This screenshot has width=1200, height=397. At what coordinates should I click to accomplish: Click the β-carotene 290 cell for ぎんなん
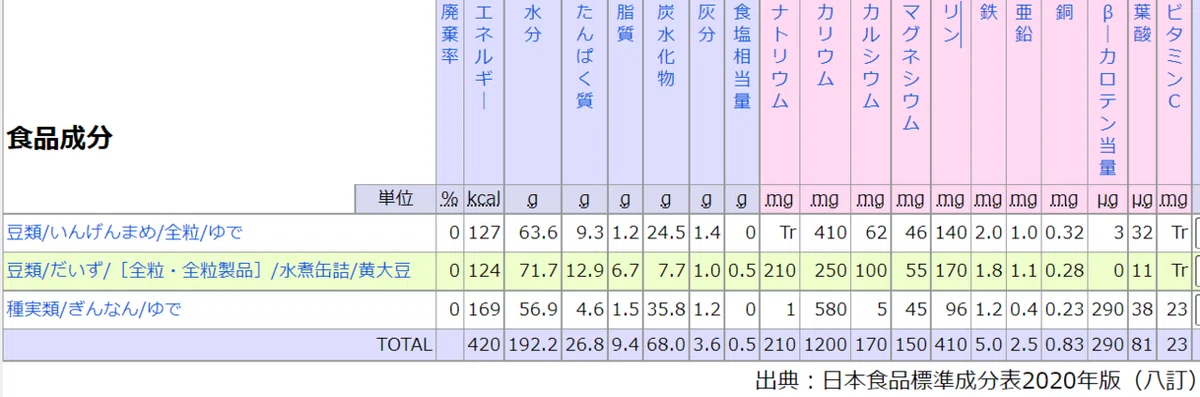[x=1107, y=309]
